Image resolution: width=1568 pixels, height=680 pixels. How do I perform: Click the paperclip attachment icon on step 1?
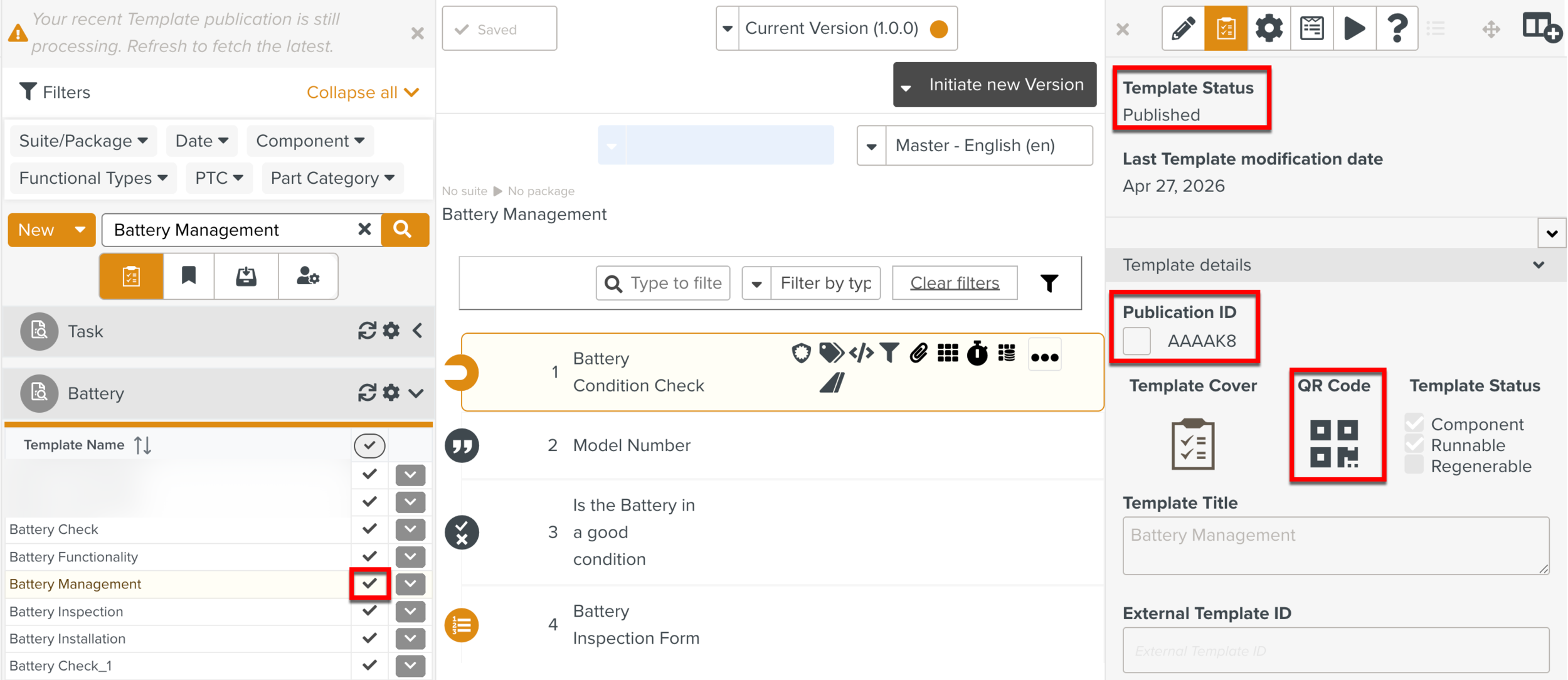pyautogui.click(x=918, y=353)
